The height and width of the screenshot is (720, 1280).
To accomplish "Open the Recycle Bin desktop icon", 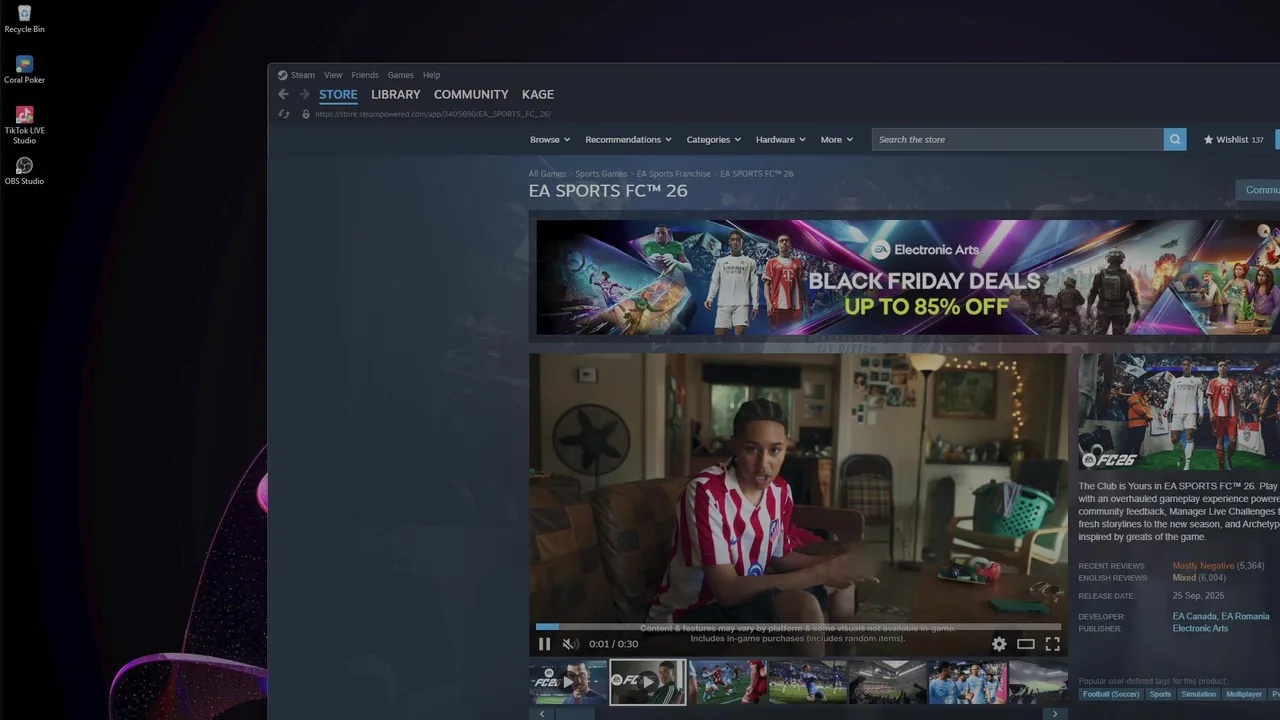I will pos(24,19).
